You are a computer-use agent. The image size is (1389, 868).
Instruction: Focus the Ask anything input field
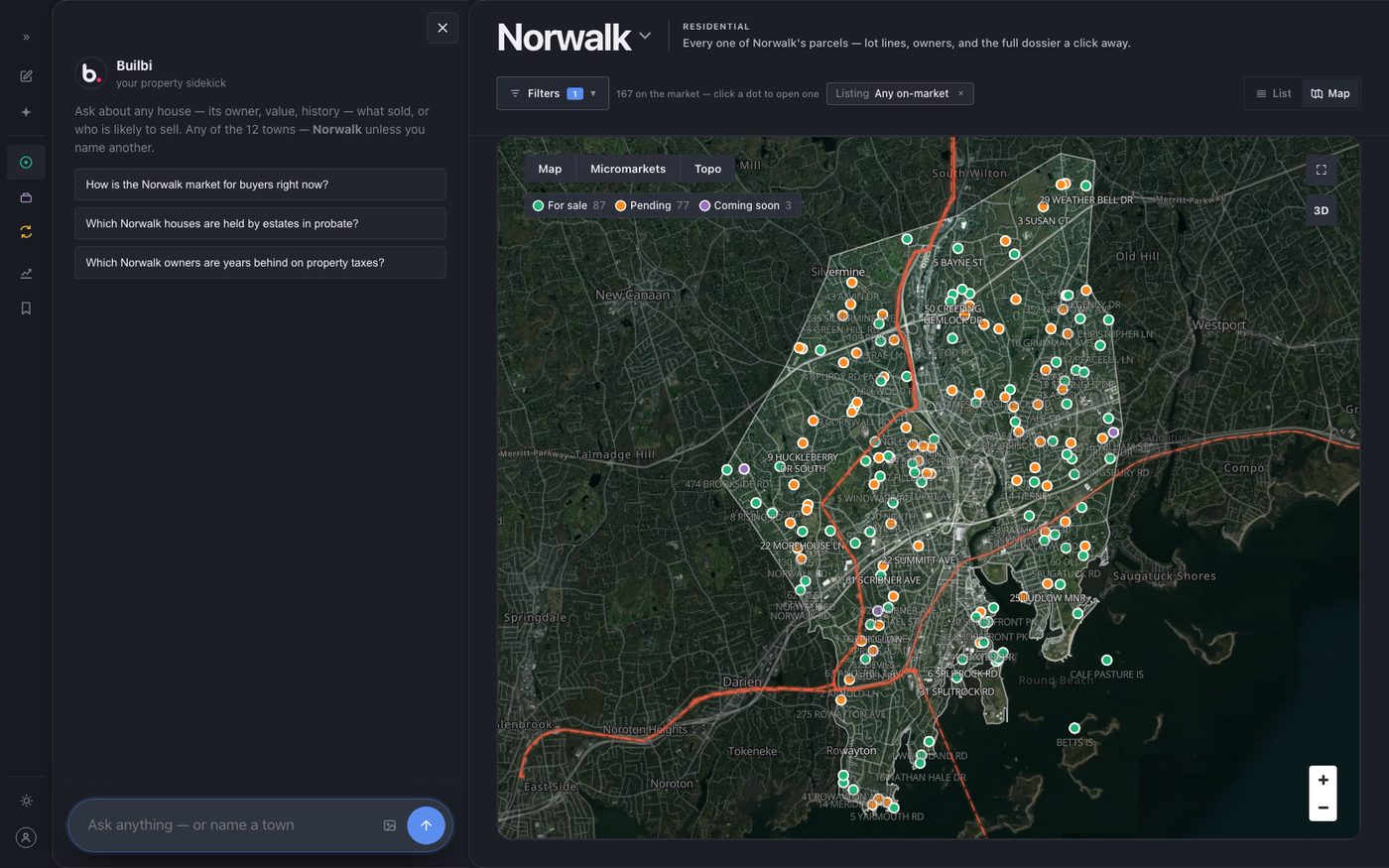click(230, 825)
